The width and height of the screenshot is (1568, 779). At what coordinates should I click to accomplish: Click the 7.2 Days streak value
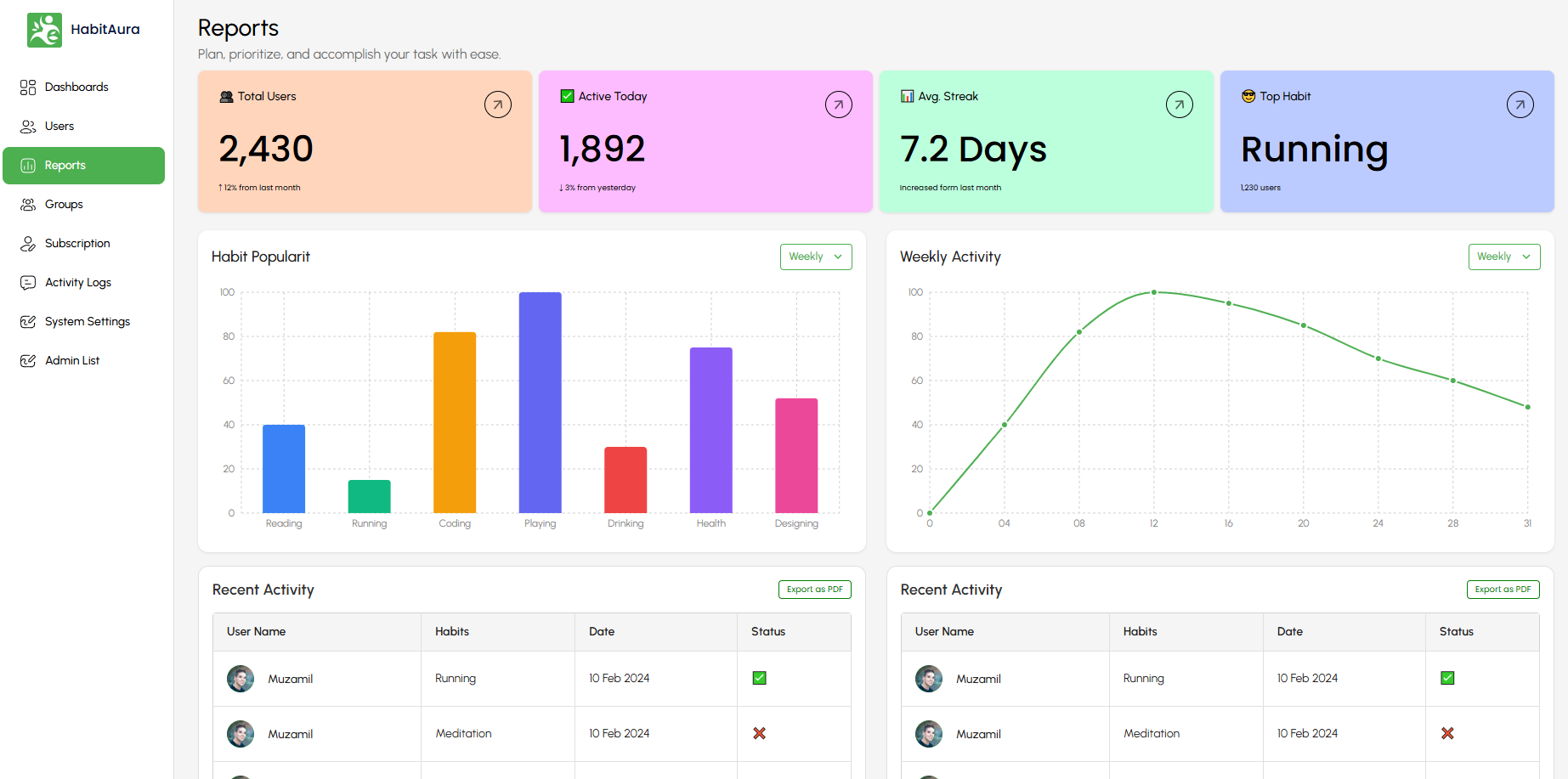[973, 150]
